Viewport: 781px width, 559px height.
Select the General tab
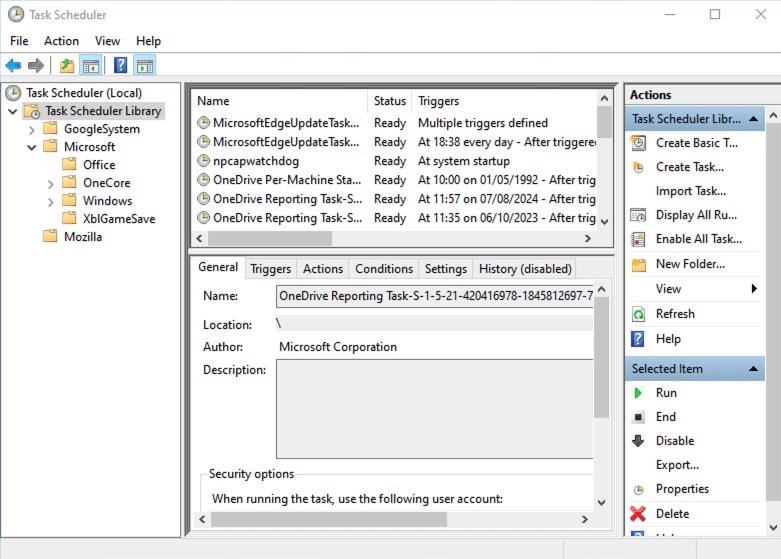coord(218,267)
